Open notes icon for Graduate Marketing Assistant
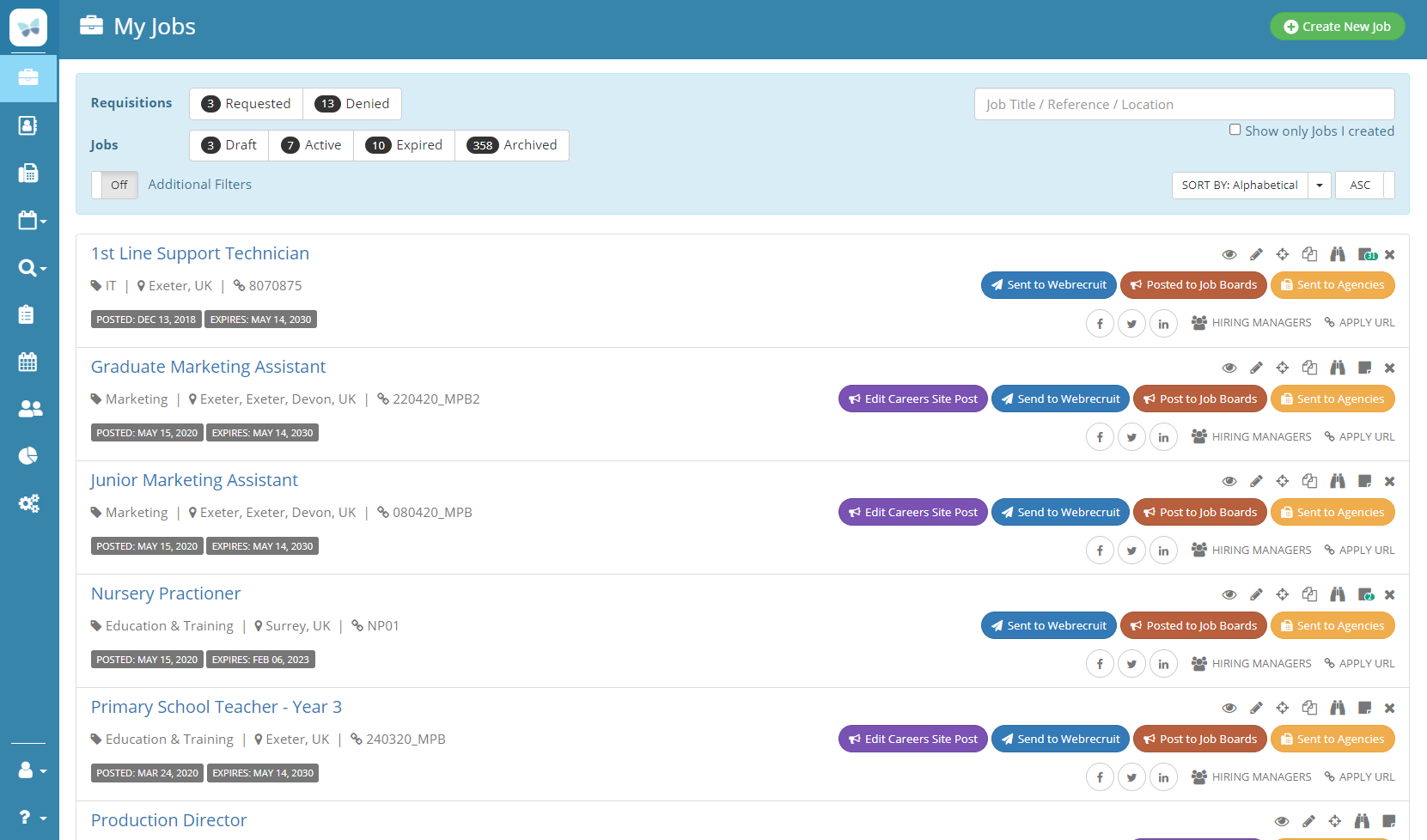Image resolution: width=1427 pixels, height=840 pixels. (1364, 368)
